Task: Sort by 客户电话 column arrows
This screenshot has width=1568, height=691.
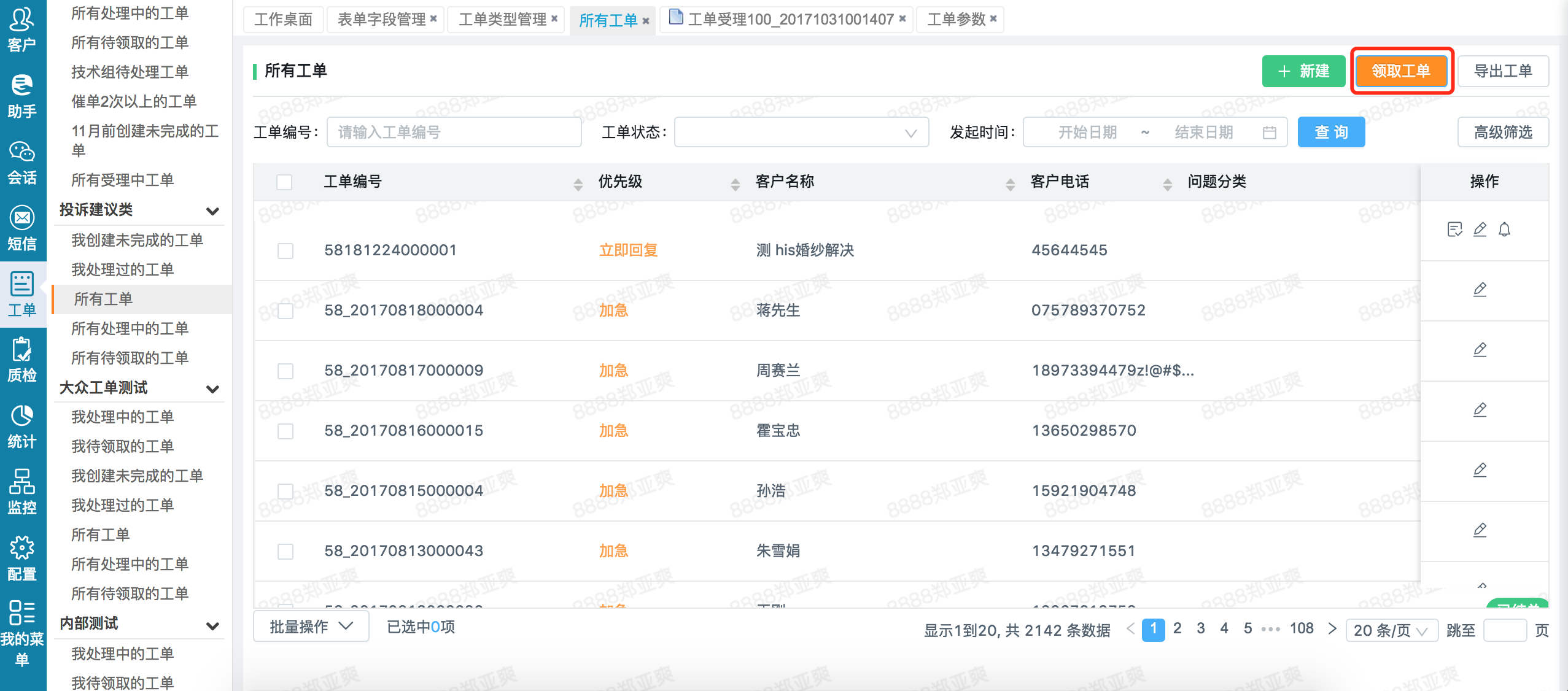Action: (1167, 184)
